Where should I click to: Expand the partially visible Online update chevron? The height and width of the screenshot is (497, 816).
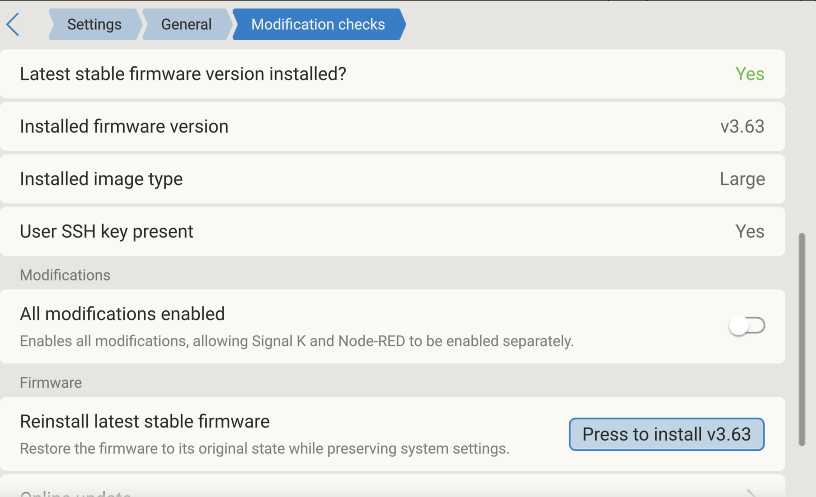[x=753, y=492]
